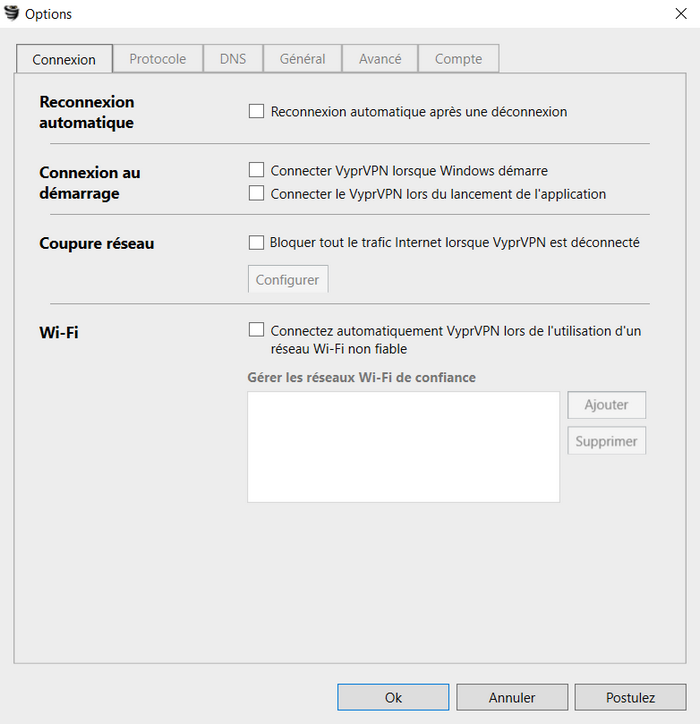Click inside the trusted Wi-Fi networks list box
Image resolution: width=700 pixels, height=724 pixels.
pos(404,447)
